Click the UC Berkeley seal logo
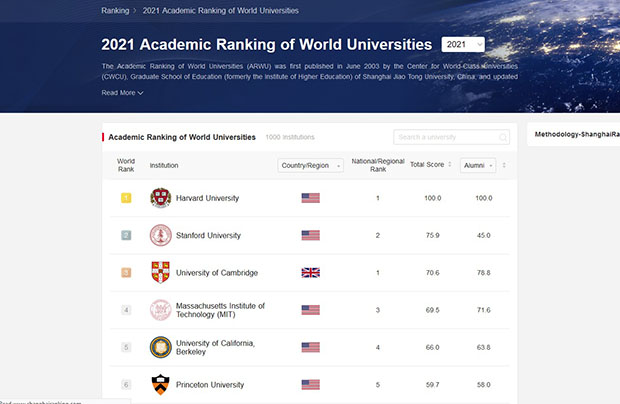 161,347
